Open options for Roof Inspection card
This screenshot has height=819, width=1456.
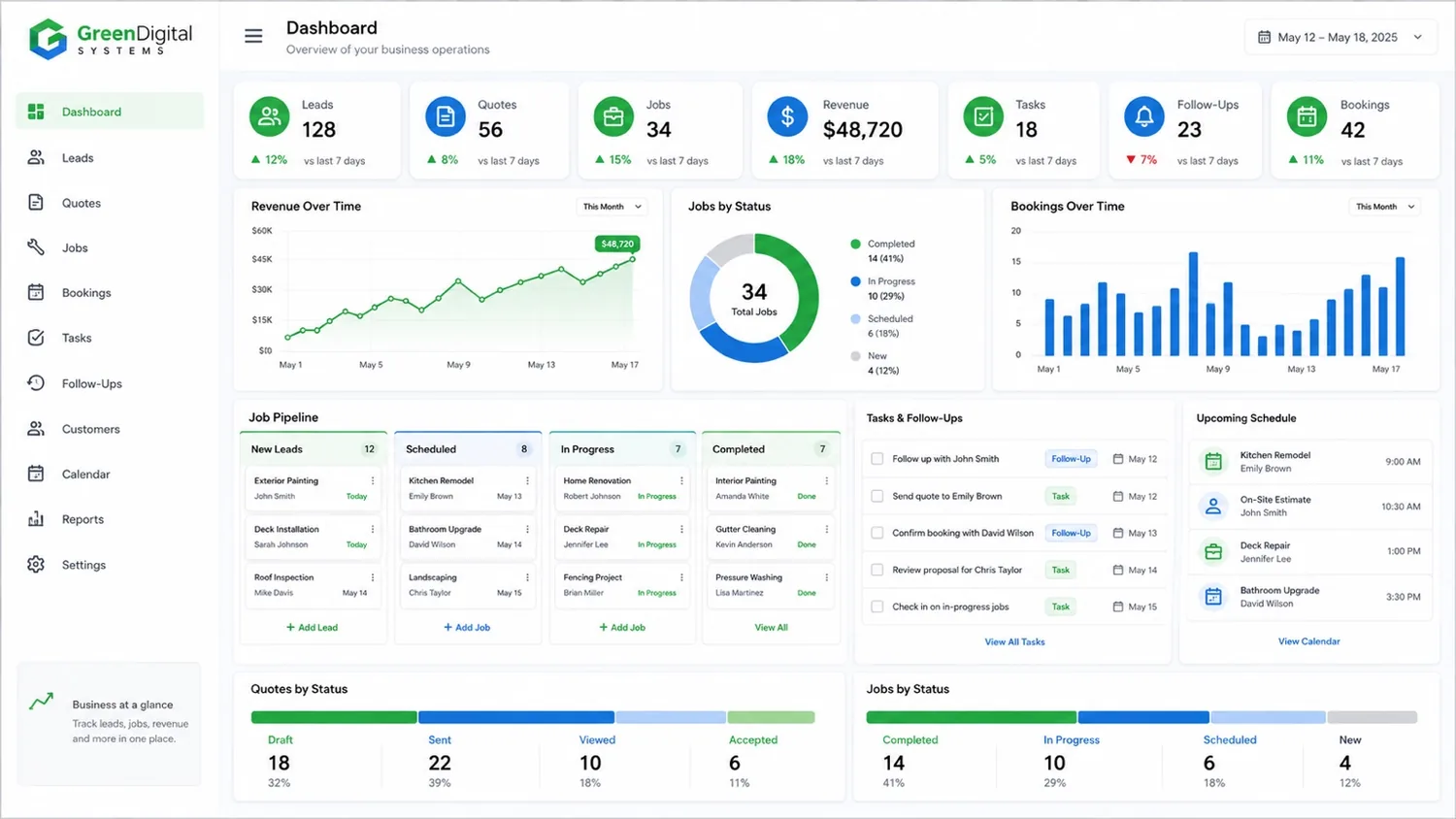click(373, 577)
